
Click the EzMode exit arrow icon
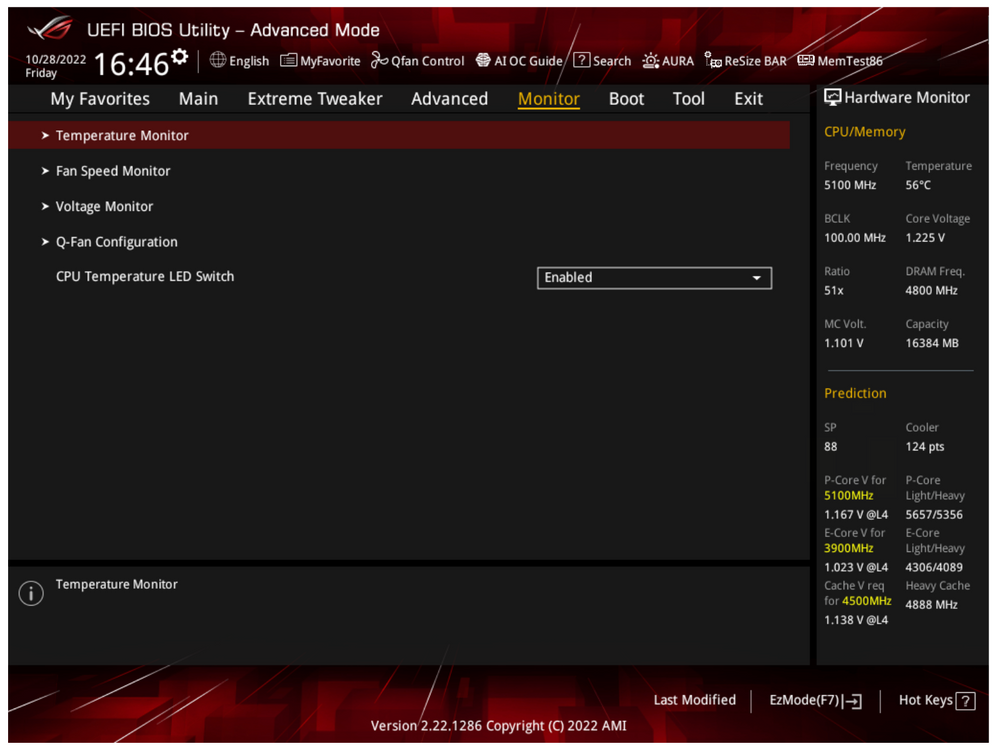click(x=852, y=701)
